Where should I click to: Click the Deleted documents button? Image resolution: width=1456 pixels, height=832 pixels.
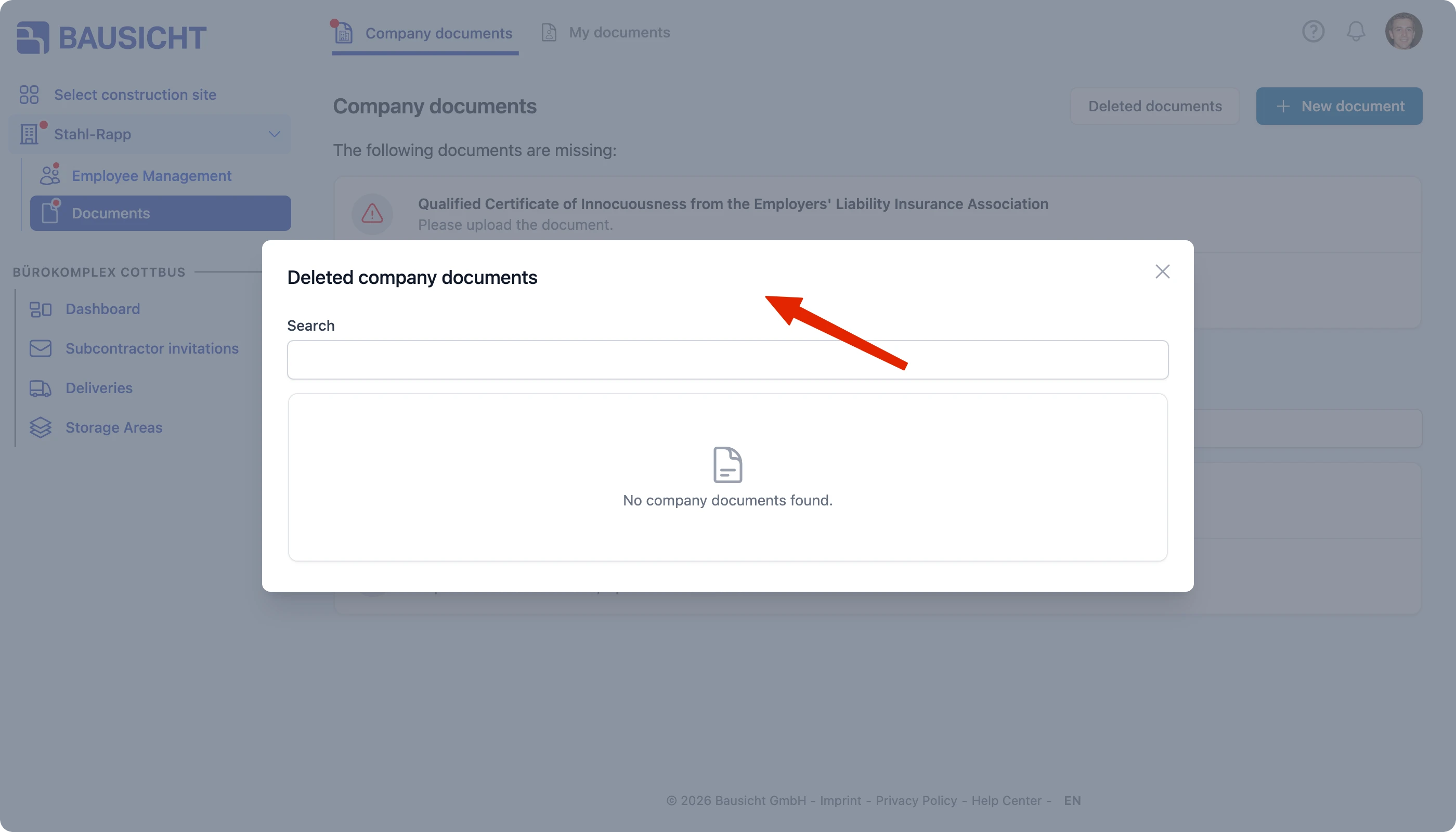pos(1154,106)
